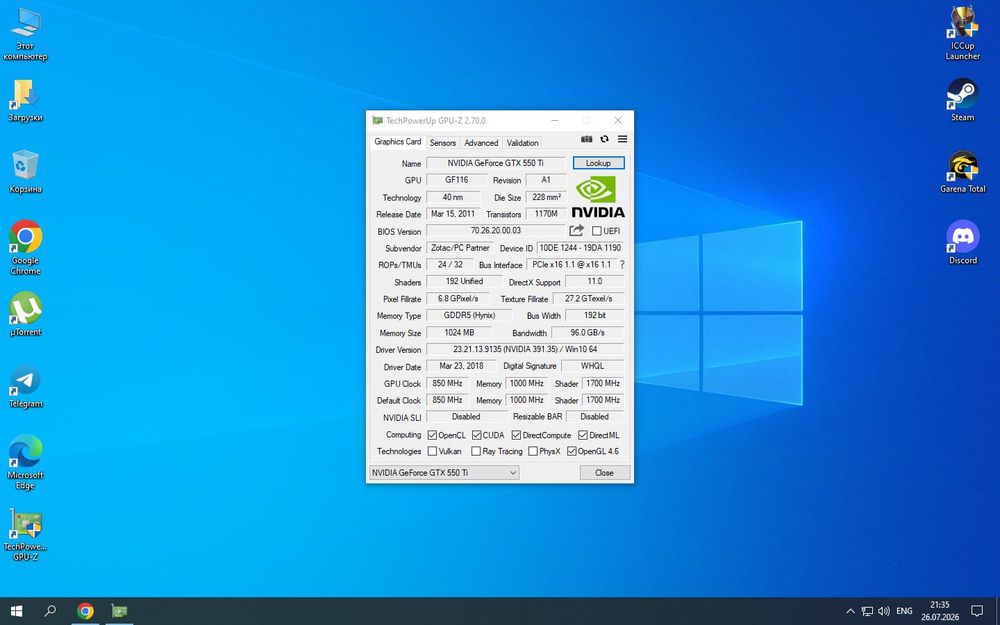Select TechPowerUp GPU-Z desktop shortcut

pyautogui.click(x=26, y=534)
